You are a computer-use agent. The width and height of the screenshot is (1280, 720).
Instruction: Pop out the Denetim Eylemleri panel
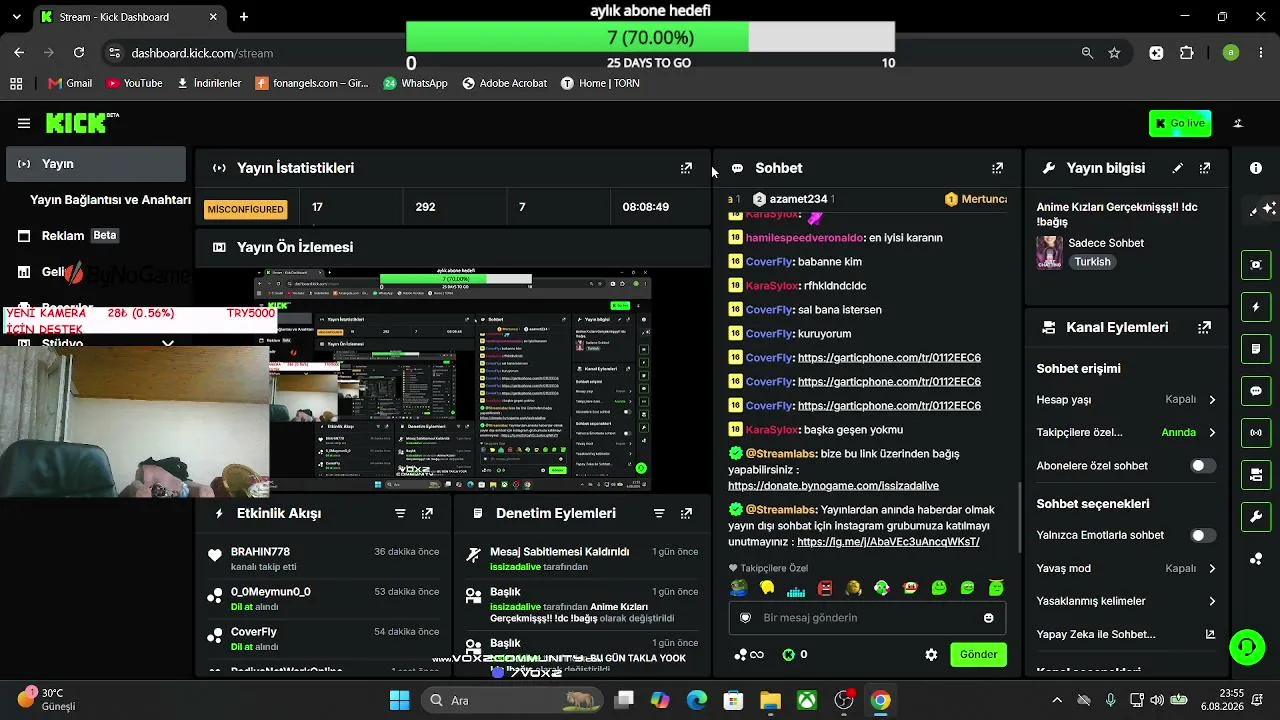tap(686, 513)
